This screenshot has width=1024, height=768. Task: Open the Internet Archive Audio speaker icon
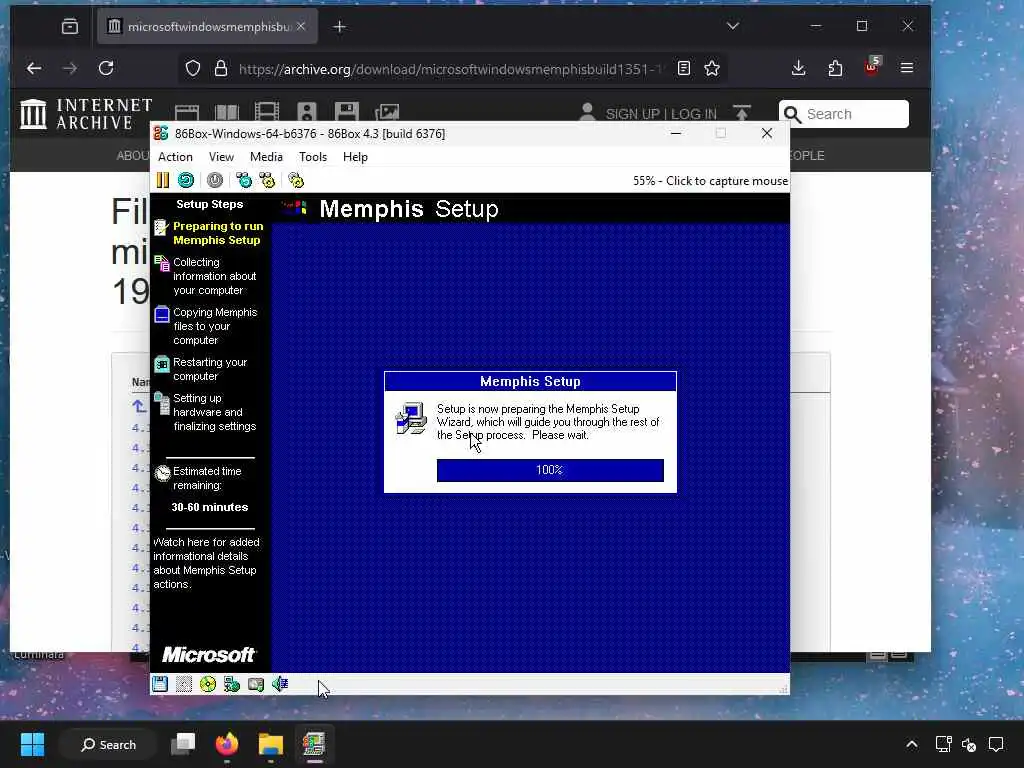coord(306,112)
